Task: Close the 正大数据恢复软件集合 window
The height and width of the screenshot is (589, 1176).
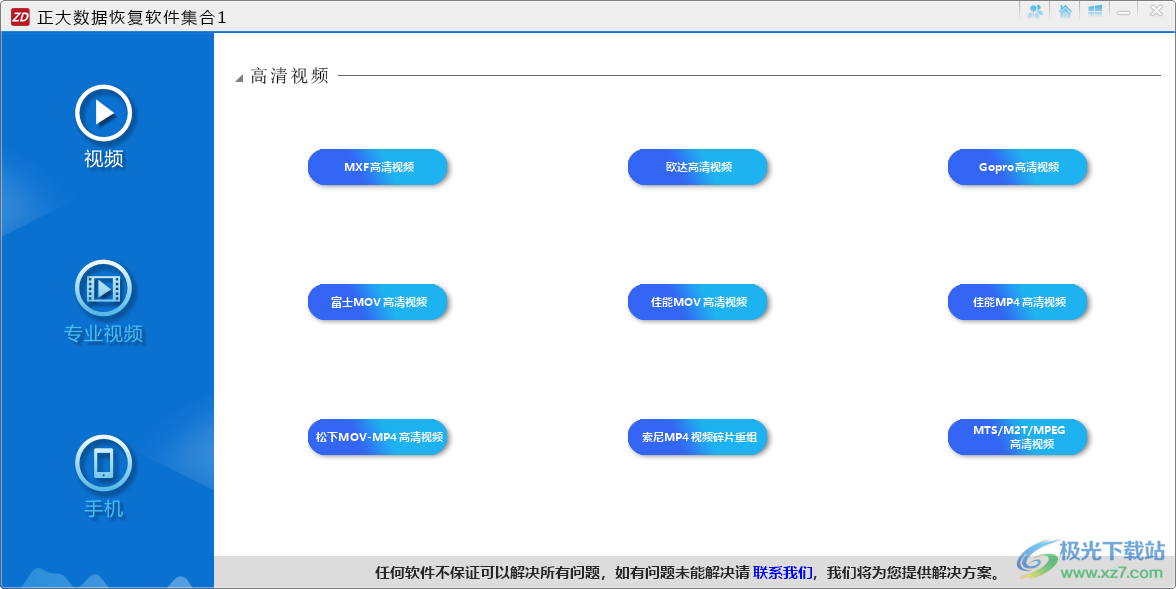Action: tap(1156, 11)
